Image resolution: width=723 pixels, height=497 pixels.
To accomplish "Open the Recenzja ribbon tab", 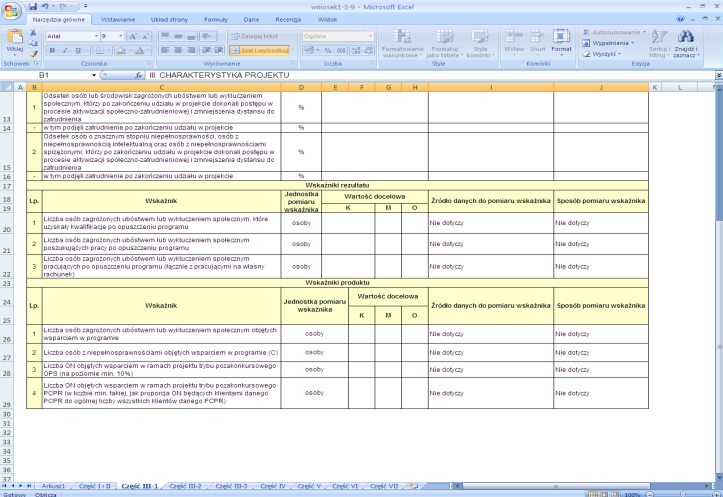I will pyautogui.click(x=288, y=19).
